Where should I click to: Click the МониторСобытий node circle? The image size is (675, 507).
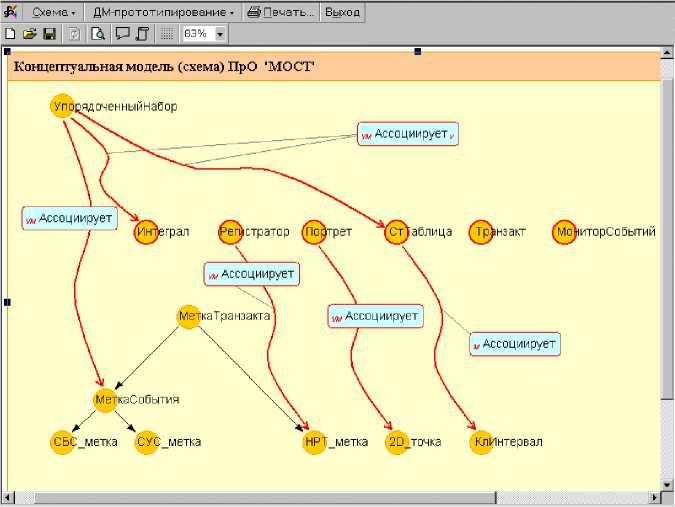click(x=565, y=232)
